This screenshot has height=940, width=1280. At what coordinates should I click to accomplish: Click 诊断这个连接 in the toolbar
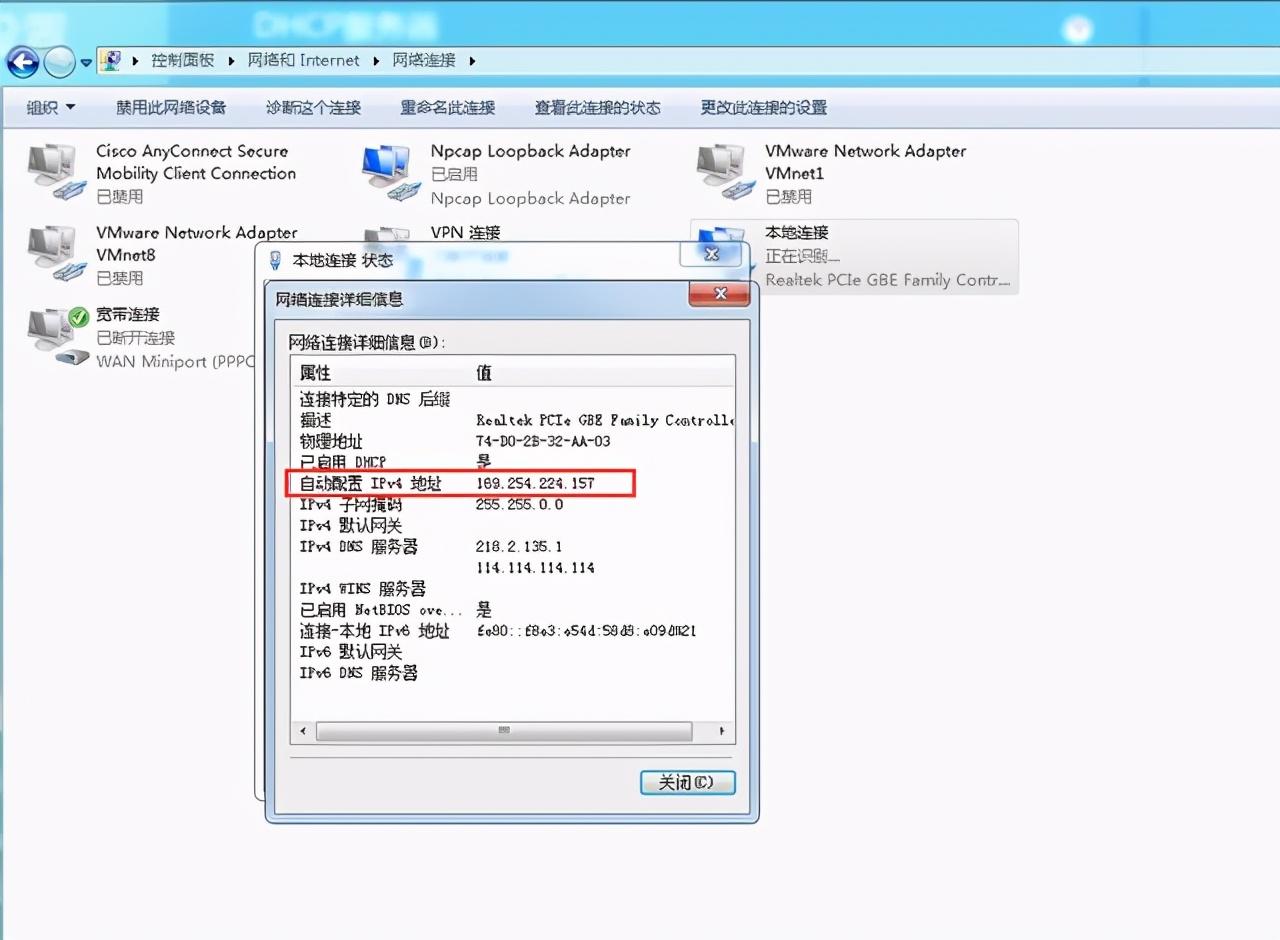[313, 108]
